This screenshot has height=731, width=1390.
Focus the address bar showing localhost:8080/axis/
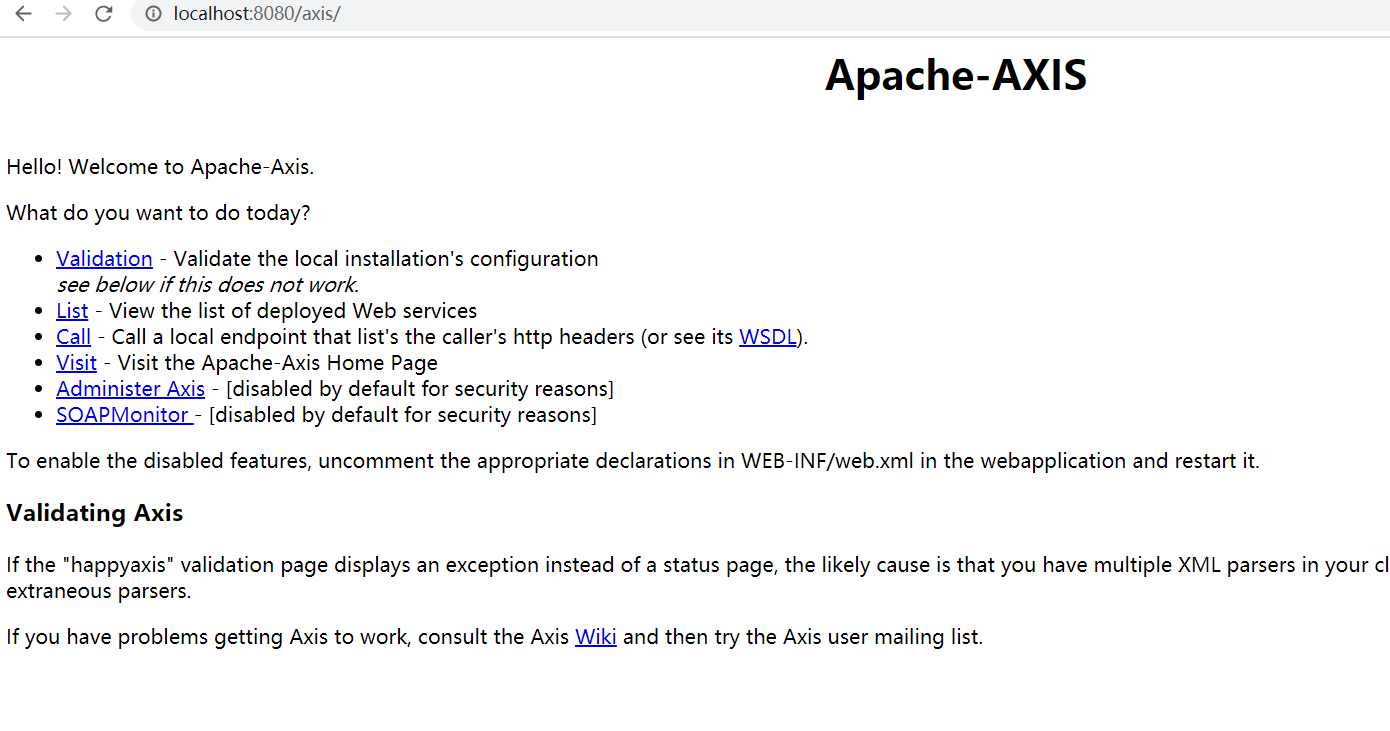tap(760, 14)
